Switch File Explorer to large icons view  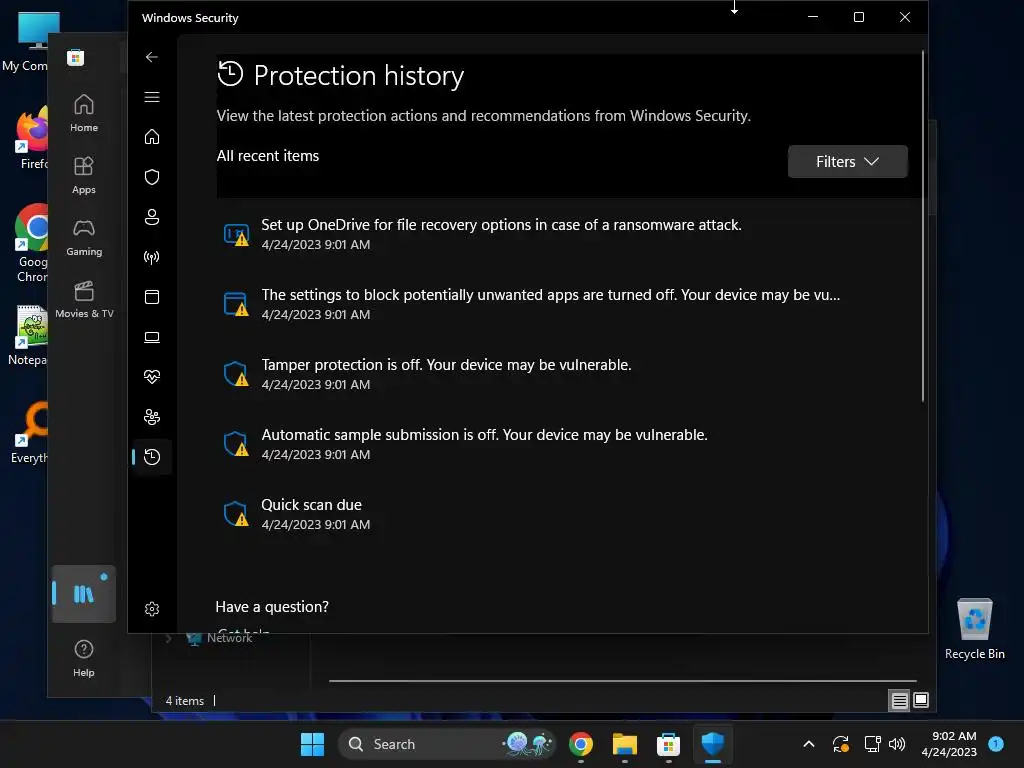coord(921,701)
